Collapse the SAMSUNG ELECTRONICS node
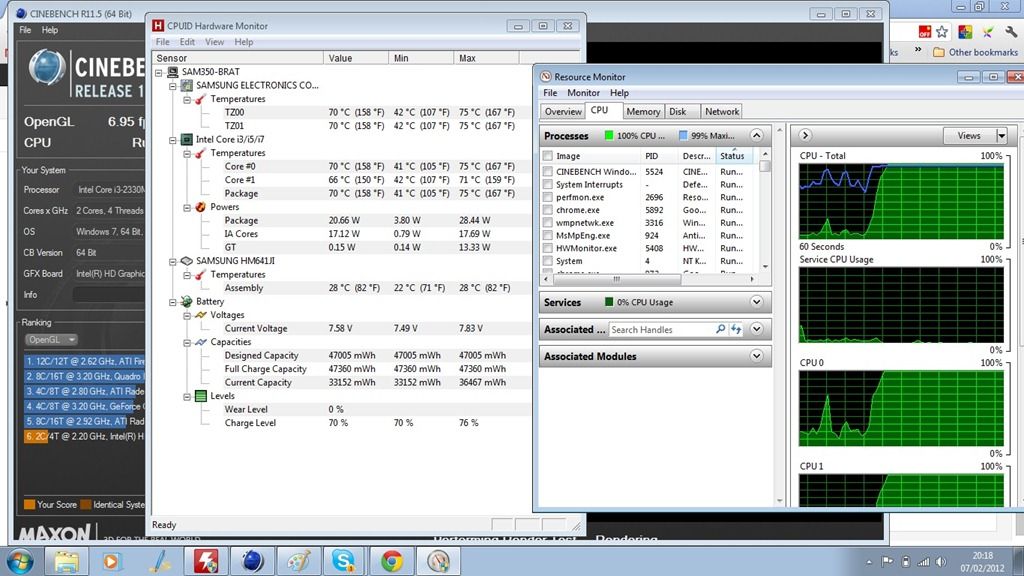 pyautogui.click(x=172, y=86)
